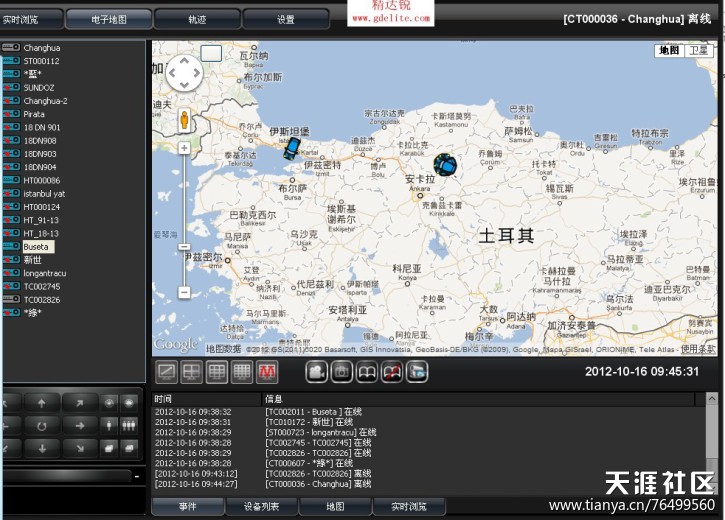The height and width of the screenshot is (520, 725).
Task: Select device HT_91-13
Action: pyautogui.click(x=41, y=220)
